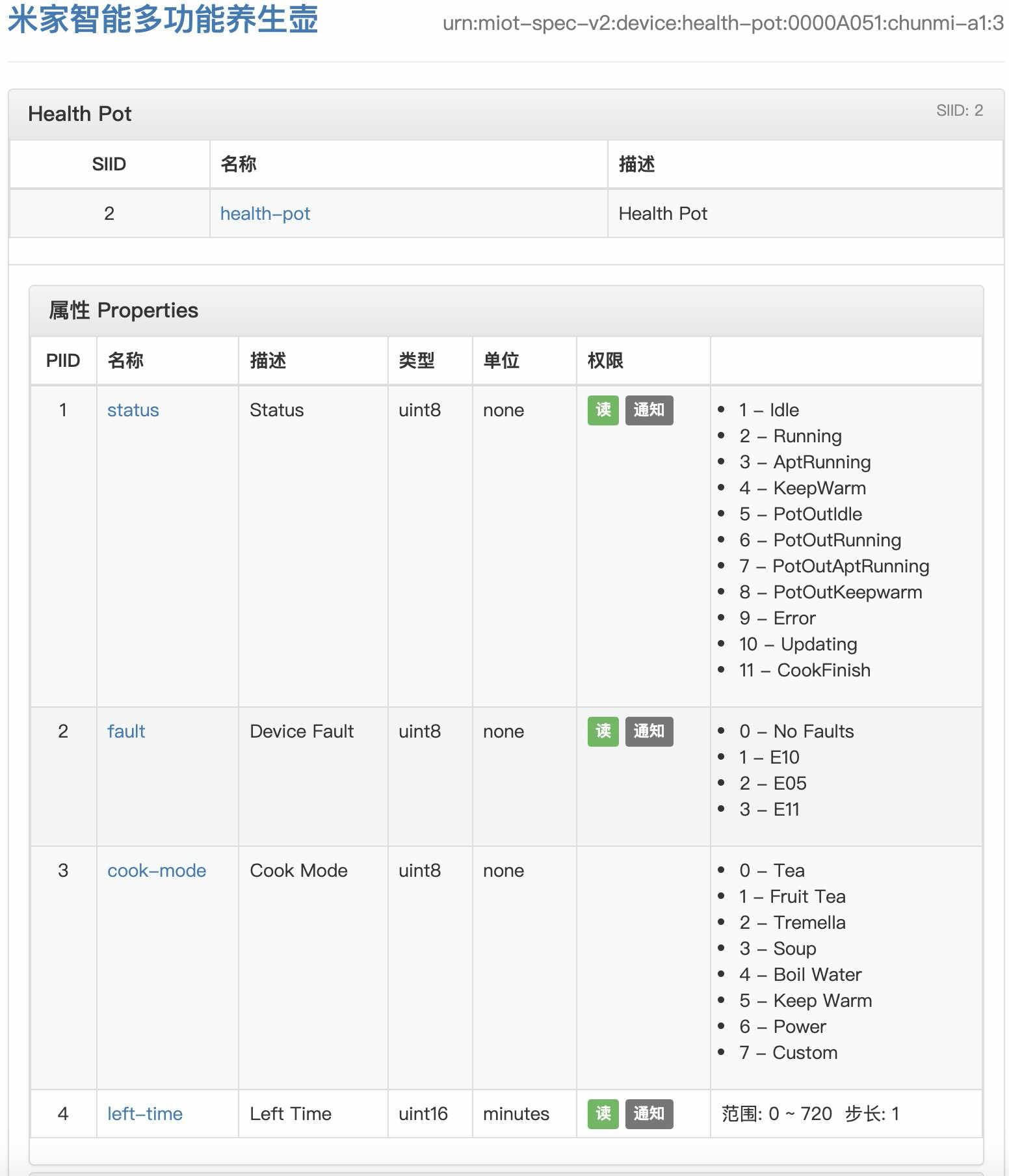This screenshot has height=1176, width=1009.
Task: Select the device URN text at top
Action: coord(723,23)
